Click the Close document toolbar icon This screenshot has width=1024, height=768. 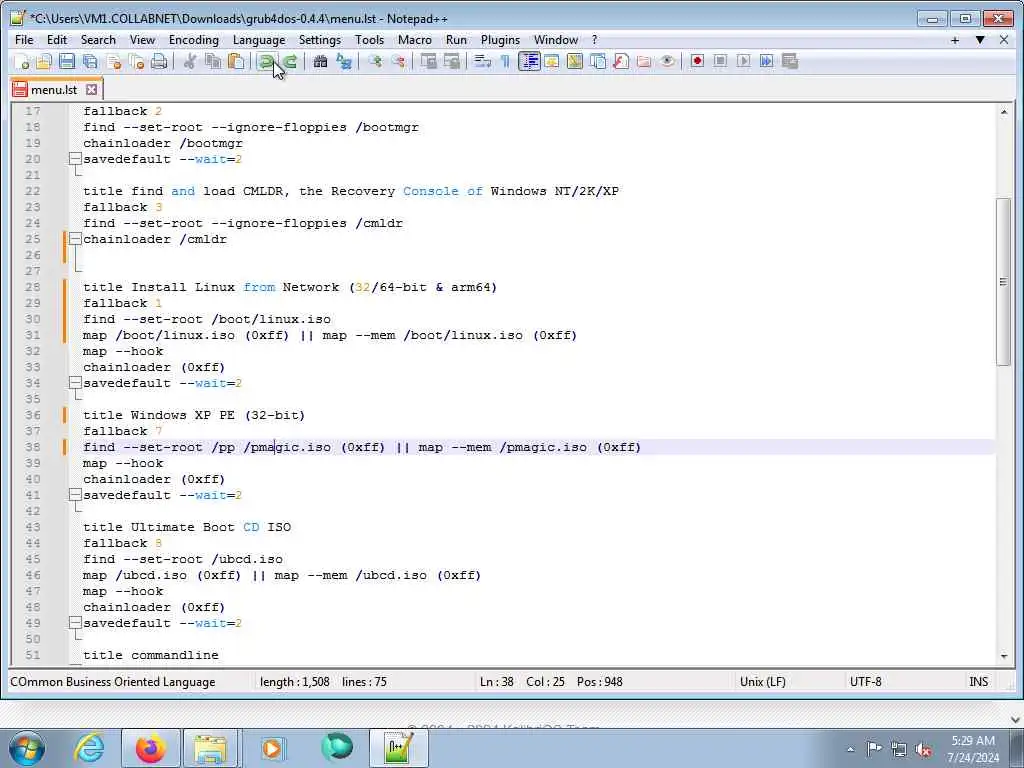coord(114,61)
